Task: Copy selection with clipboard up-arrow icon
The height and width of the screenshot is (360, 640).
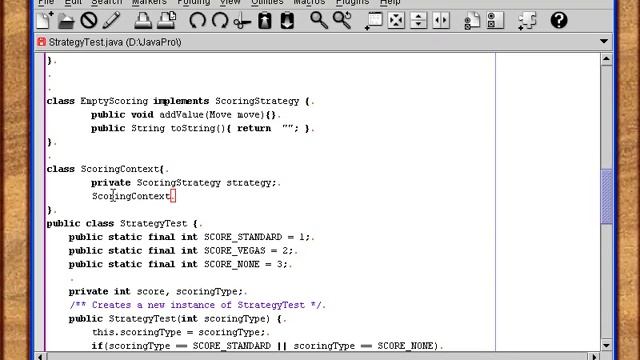Action: [264, 20]
